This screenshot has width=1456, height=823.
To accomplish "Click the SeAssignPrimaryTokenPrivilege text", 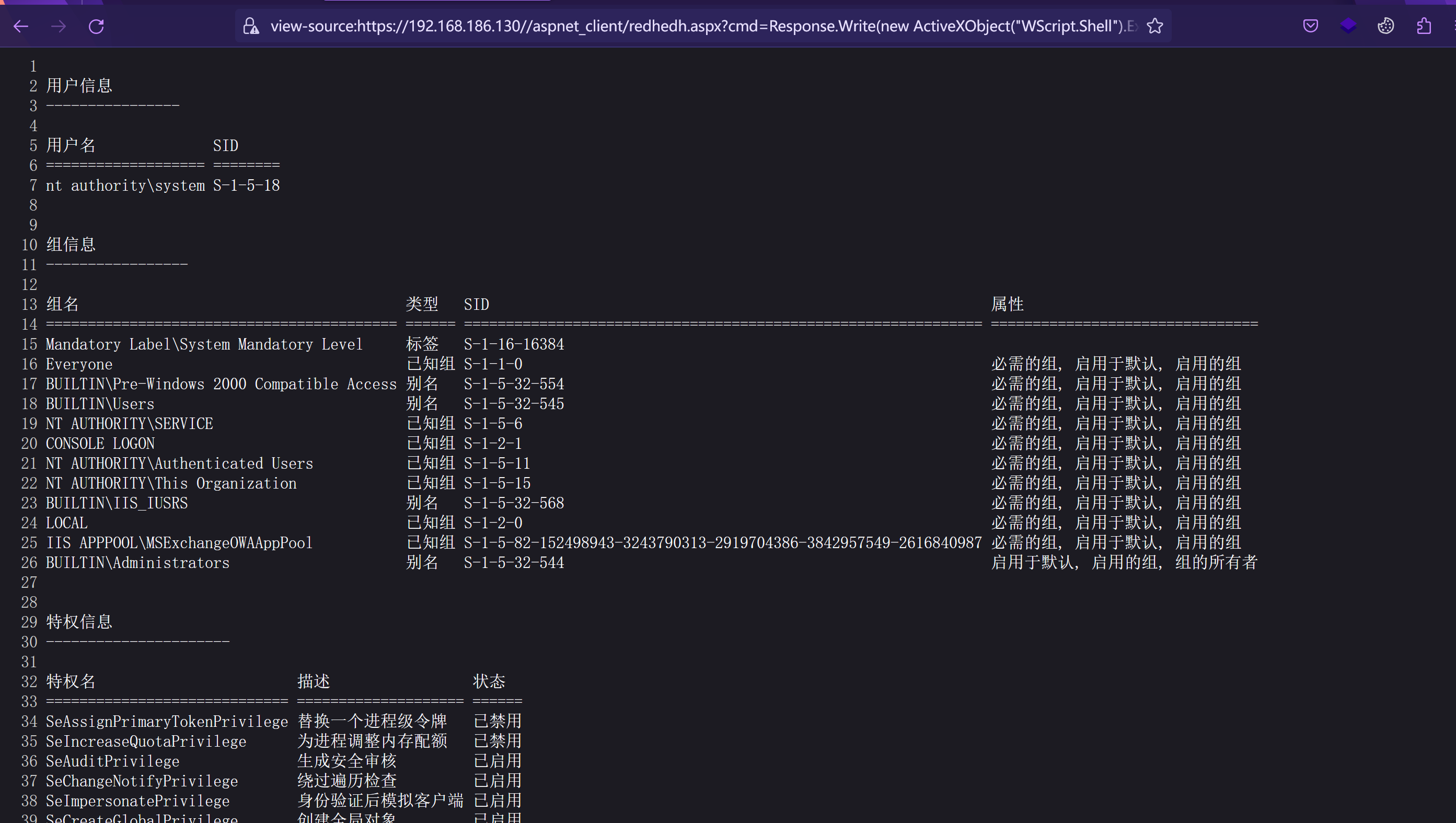I will click(x=167, y=721).
